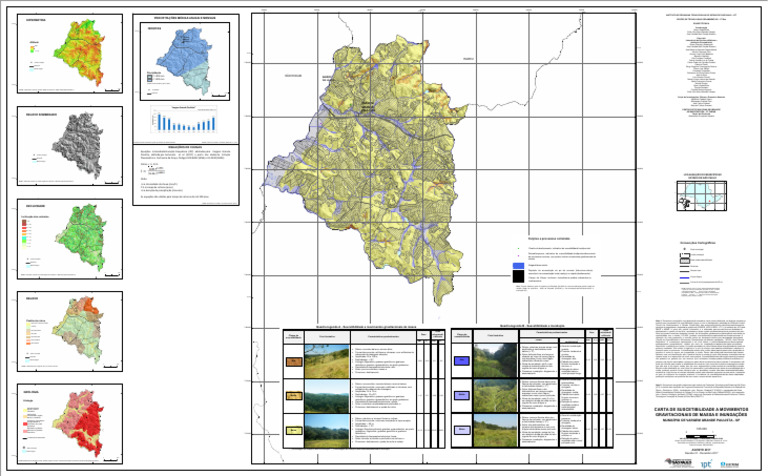Click the precipitation map blue legend boxes
The height and width of the screenshot is (476, 768).
click(x=150, y=77)
